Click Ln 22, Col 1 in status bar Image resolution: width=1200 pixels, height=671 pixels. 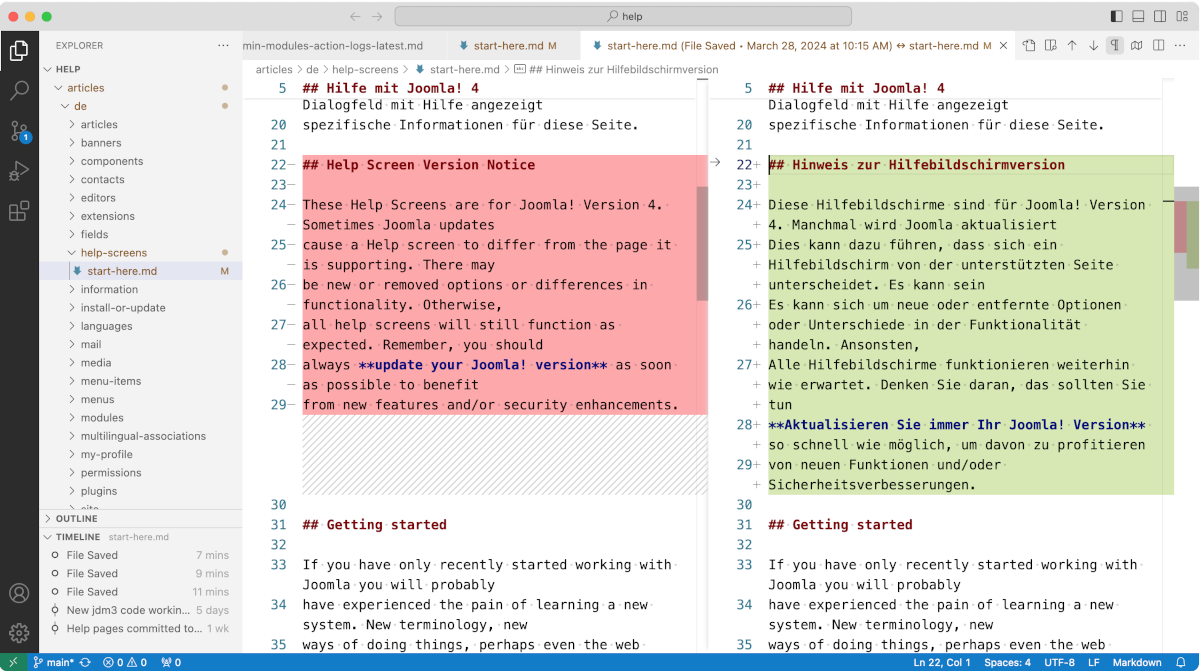941,662
